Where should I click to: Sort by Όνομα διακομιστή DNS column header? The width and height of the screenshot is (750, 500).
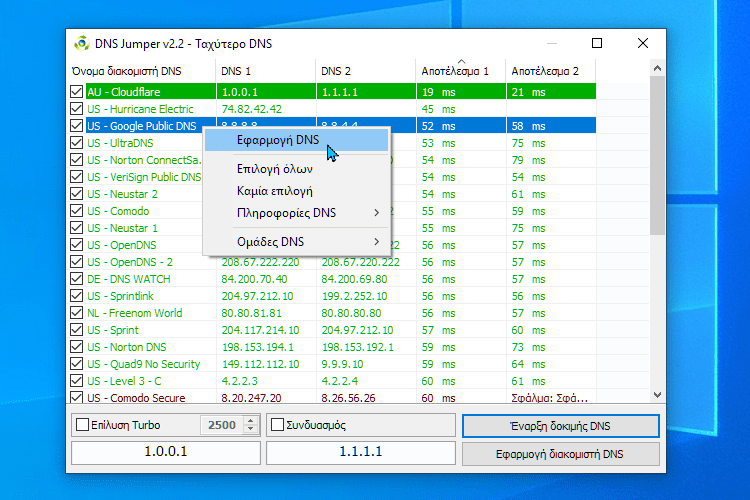click(x=142, y=71)
